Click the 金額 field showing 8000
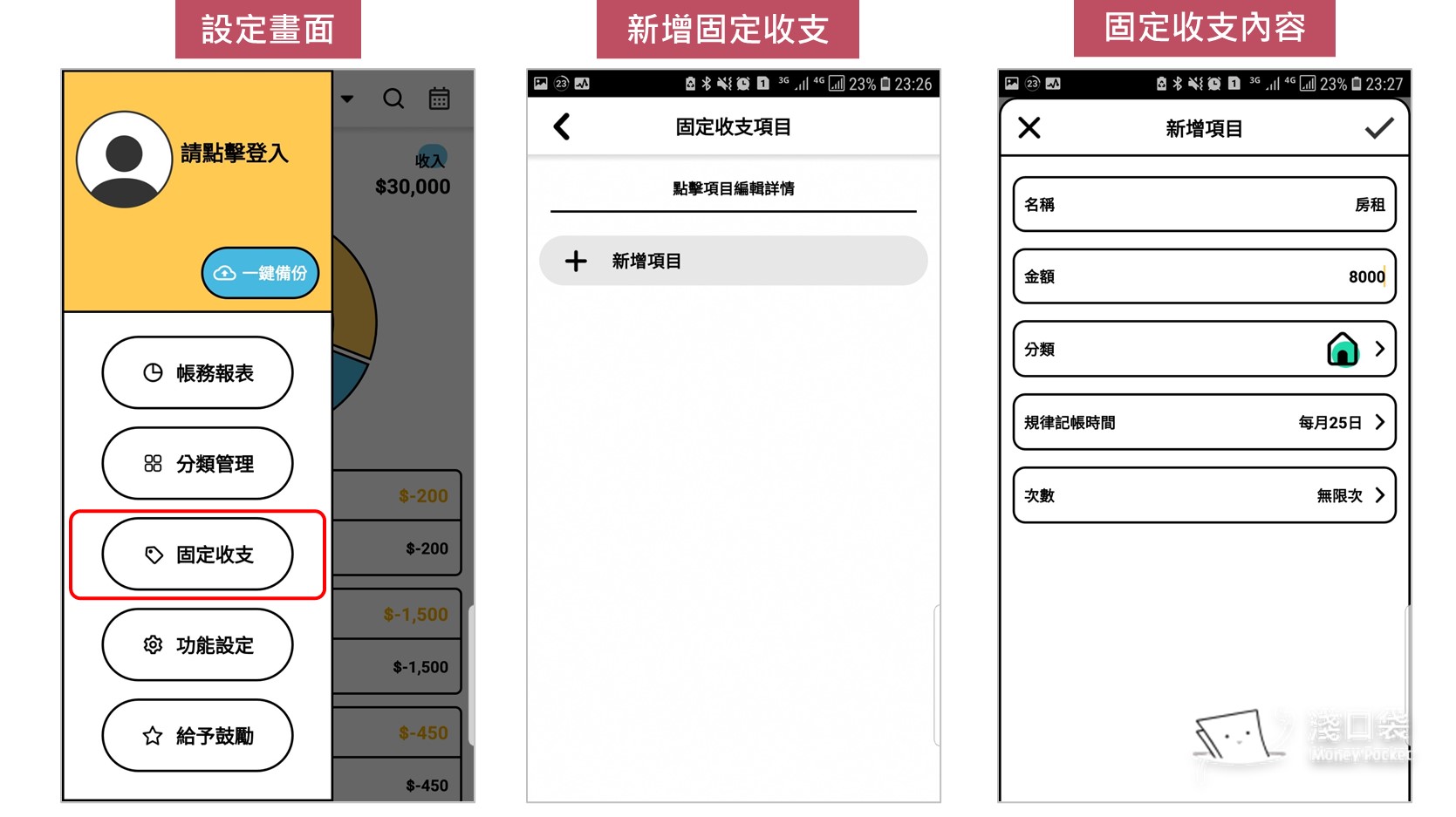This screenshot has height=817, width=1456. point(1204,276)
